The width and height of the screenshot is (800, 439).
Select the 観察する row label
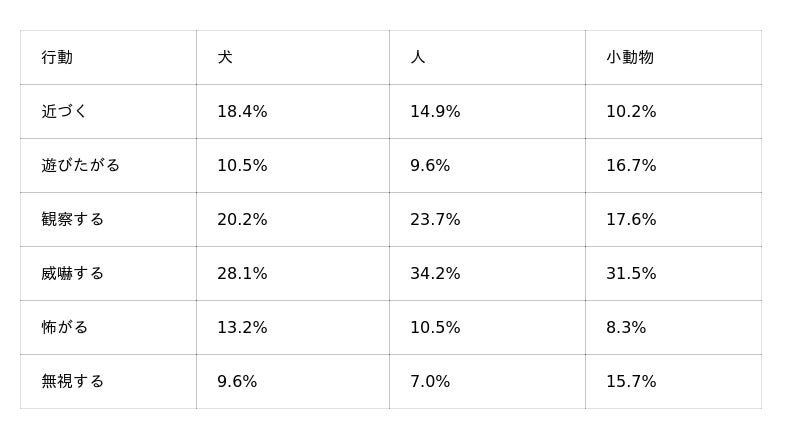[73, 220]
